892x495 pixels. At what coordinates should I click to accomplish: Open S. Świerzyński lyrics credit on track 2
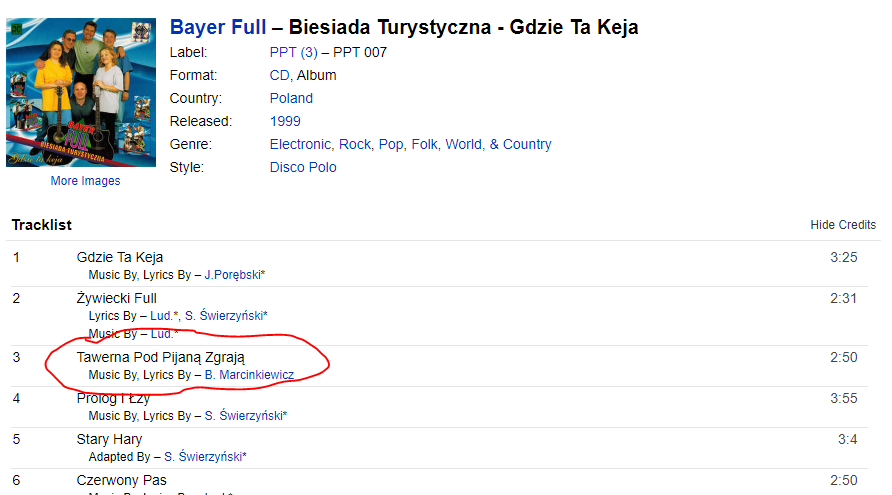(x=224, y=316)
